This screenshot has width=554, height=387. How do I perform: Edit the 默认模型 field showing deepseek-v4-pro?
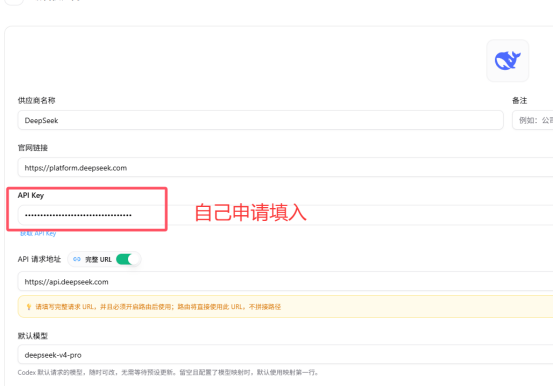click(x=285, y=354)
